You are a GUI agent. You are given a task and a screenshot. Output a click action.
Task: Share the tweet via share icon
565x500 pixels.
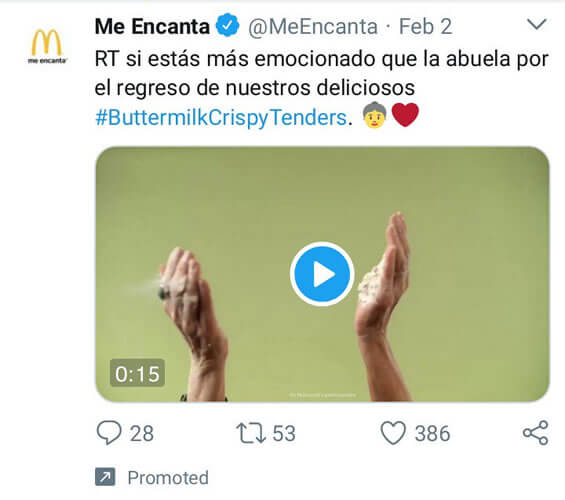[x=535, y=433]
